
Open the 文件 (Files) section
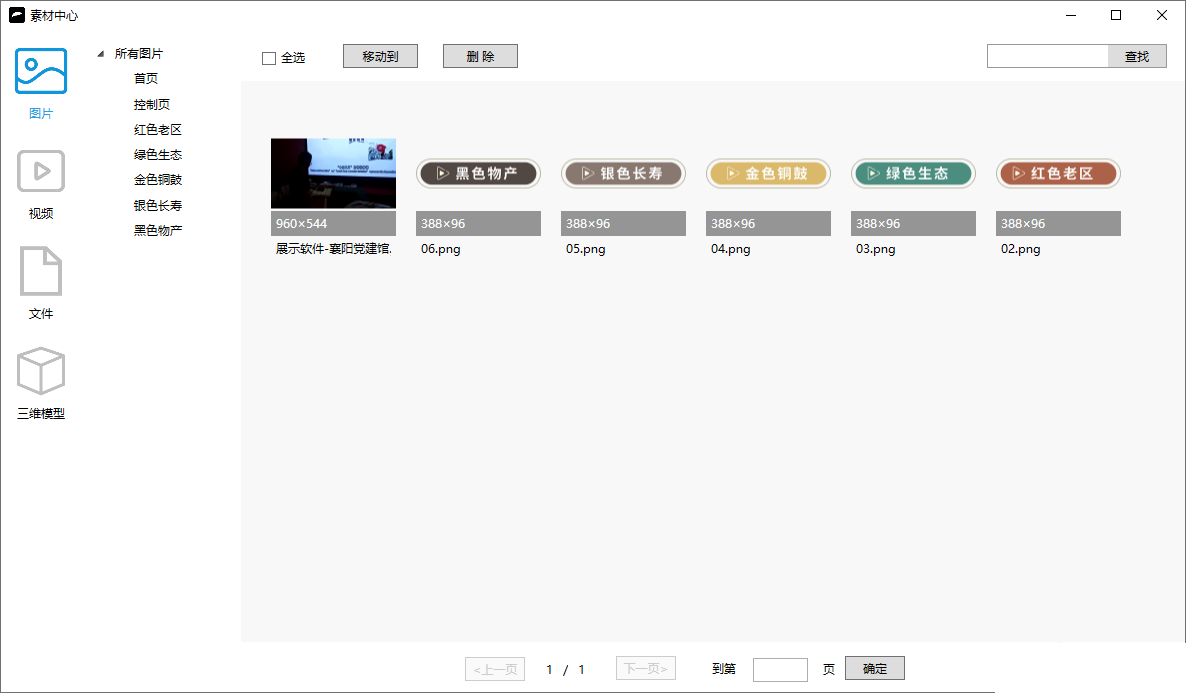point(41,271)
